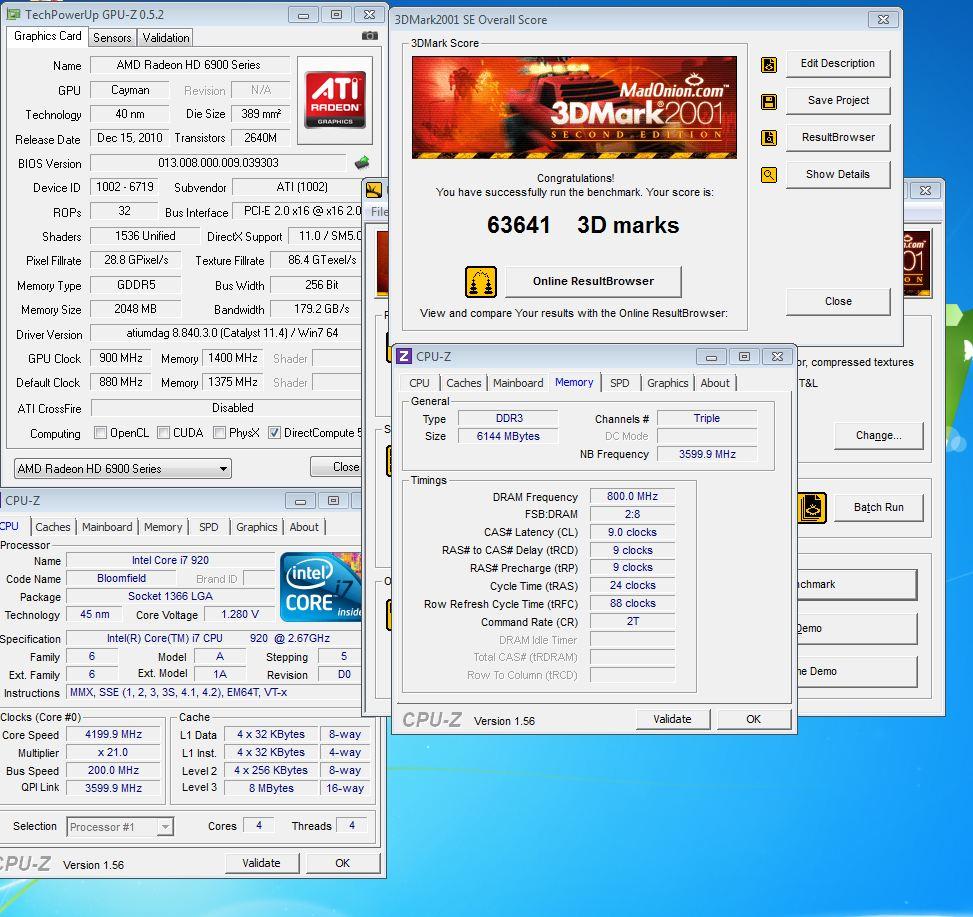Open the Caches tab in the lower-left CPU-Z window
The width and height of the screenshot is (973, 917).
(53, 527)
